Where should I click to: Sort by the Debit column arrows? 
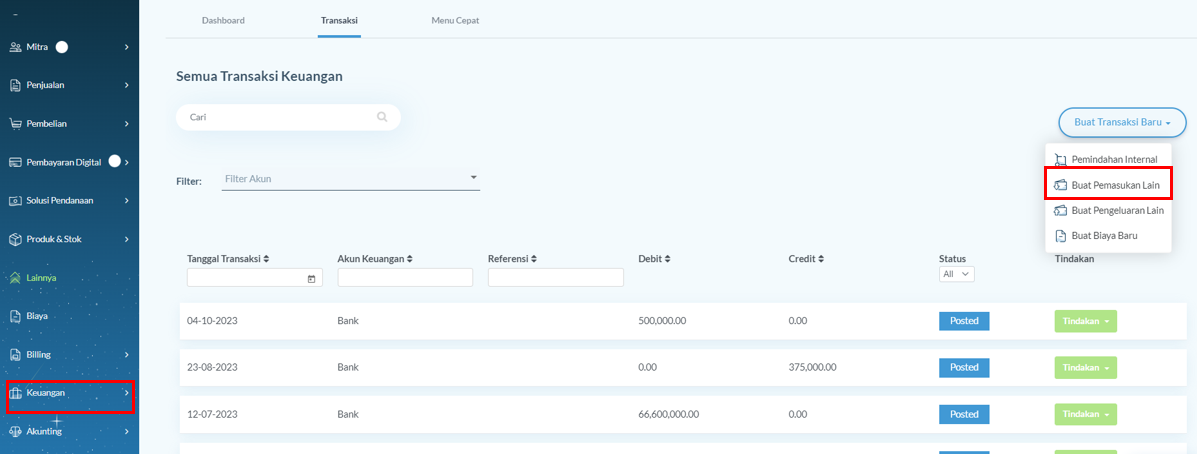click(x=667, y=259)
